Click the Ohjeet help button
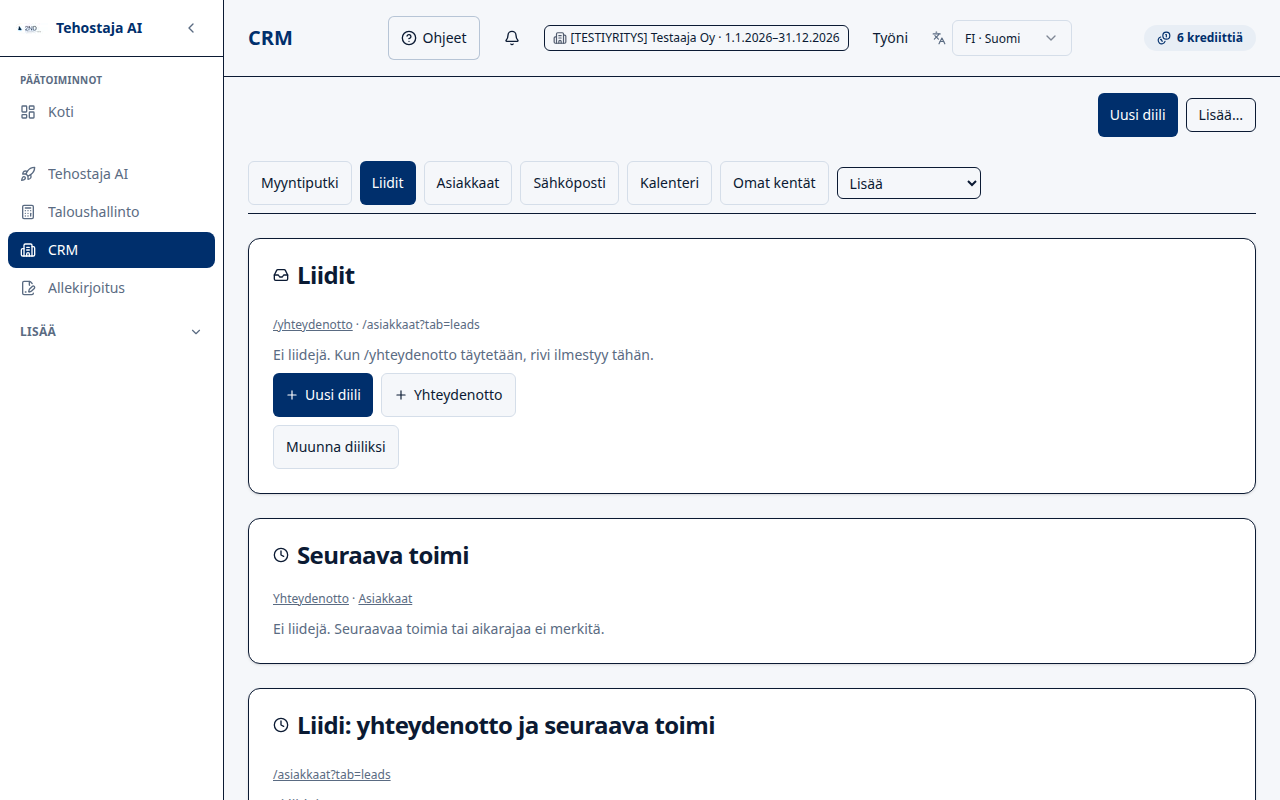Screen dimensions: 1280x800 click(434, 38)
